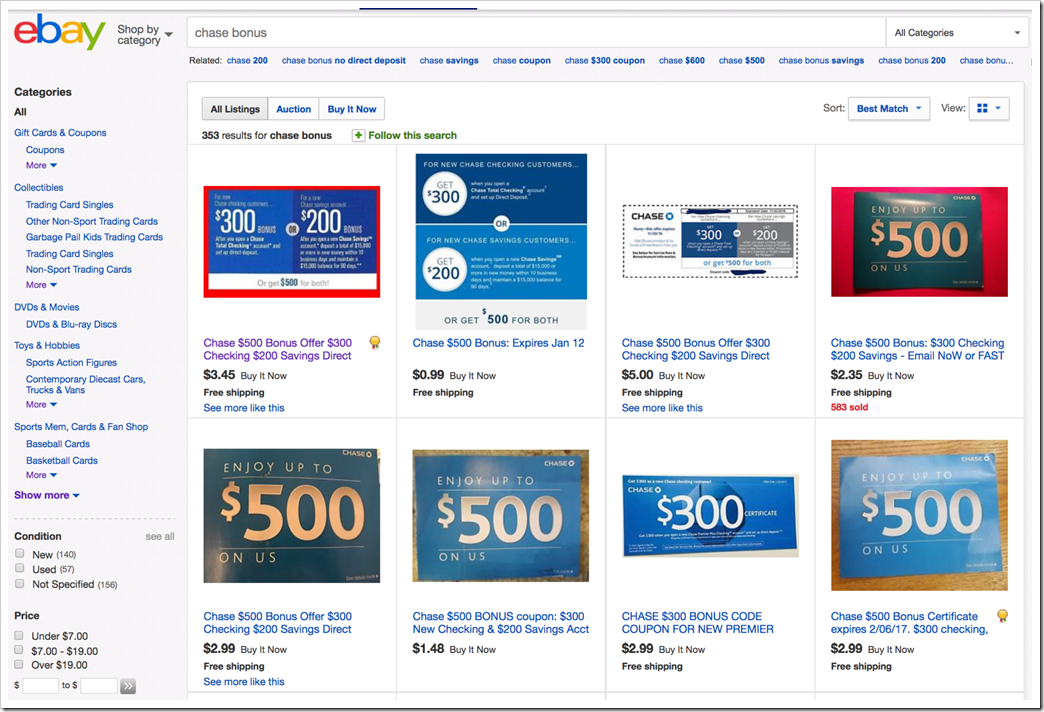Viewport: 1044px width, 712px height.
Task: Open Chase $500 Bonus Certificate listing title
Action: click(x=910, y=623)
